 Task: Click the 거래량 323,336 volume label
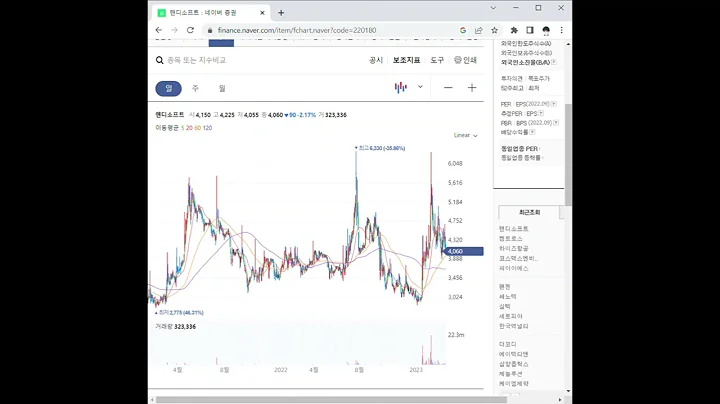tap(175, 327)
